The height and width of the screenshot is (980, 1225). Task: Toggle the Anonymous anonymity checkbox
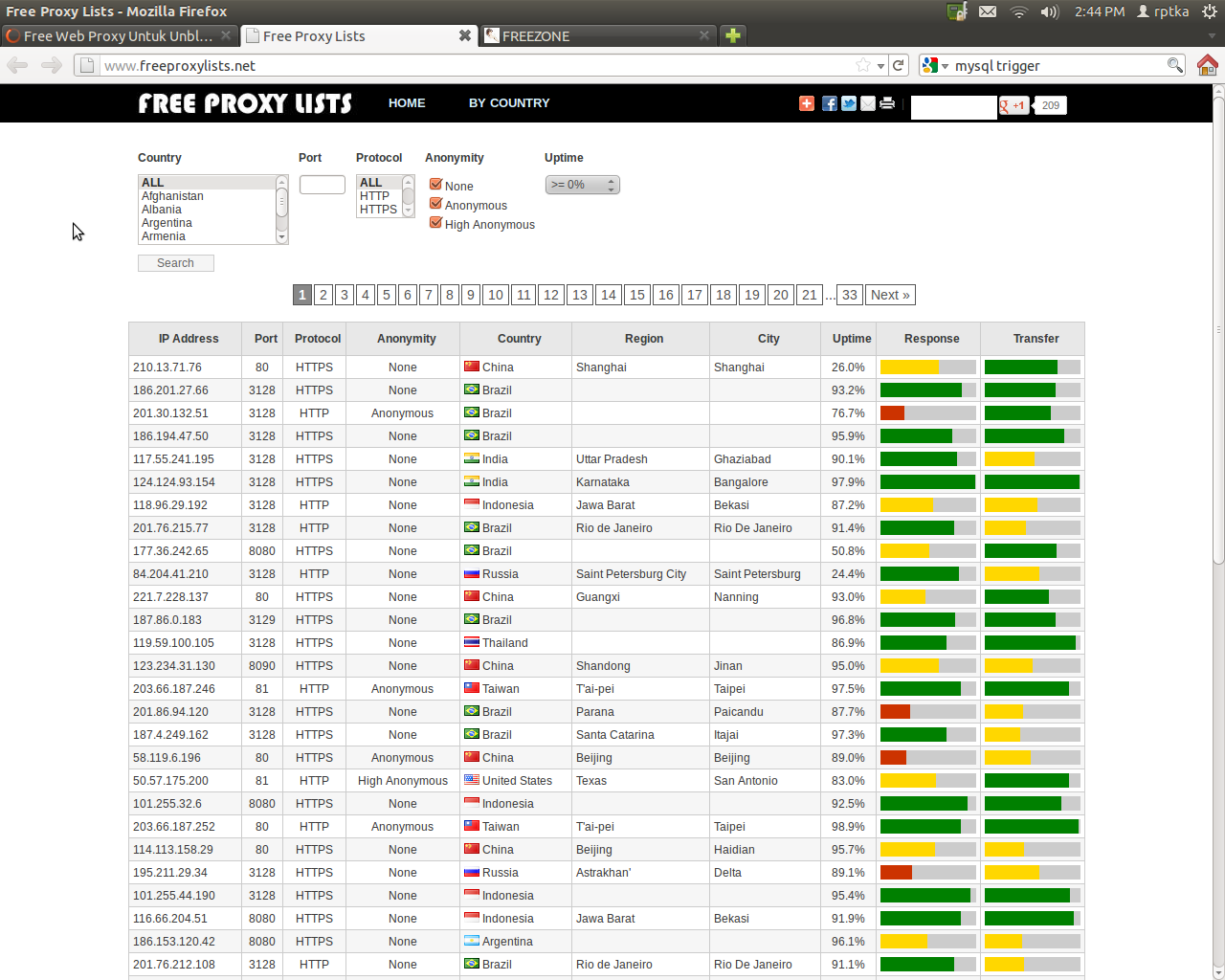click(x=435, y=204)
